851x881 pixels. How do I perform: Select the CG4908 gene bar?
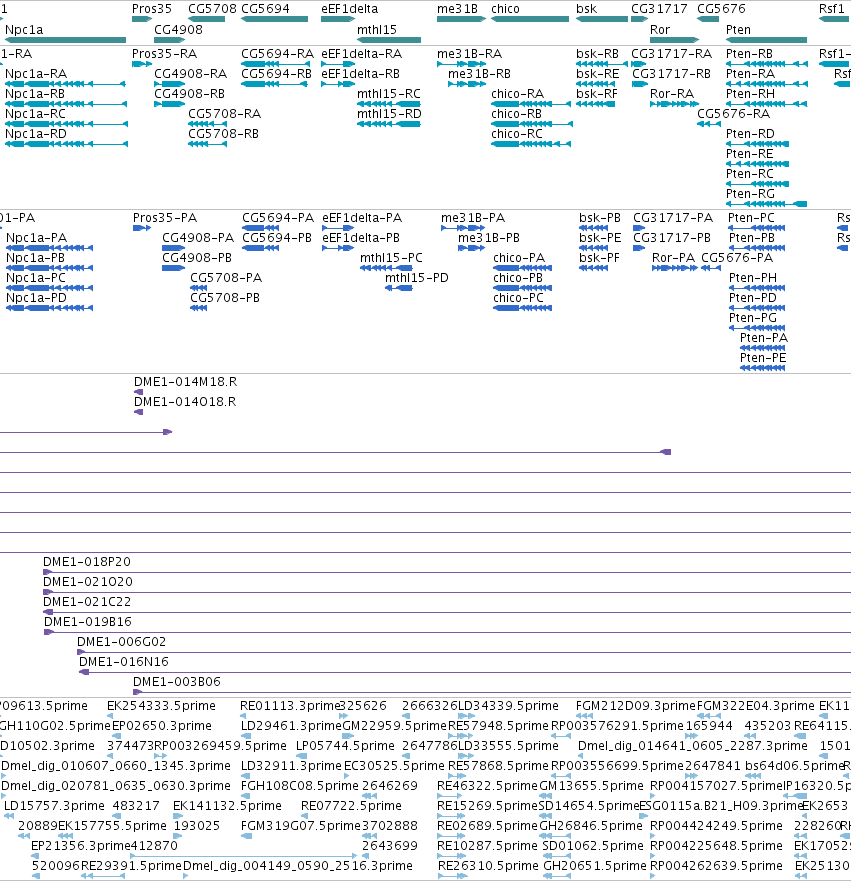[x=170, y=40]
